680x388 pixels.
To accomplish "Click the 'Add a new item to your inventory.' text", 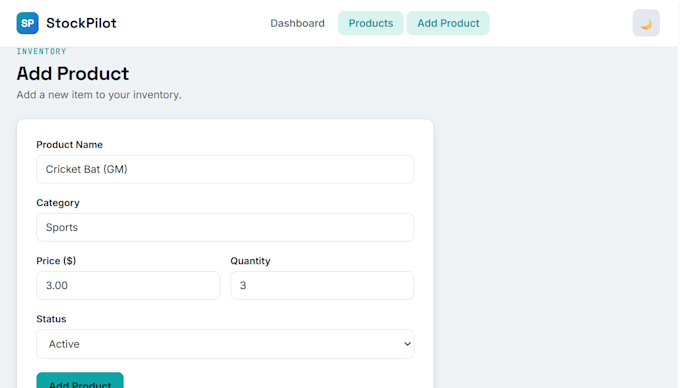I will click(99, 95).
